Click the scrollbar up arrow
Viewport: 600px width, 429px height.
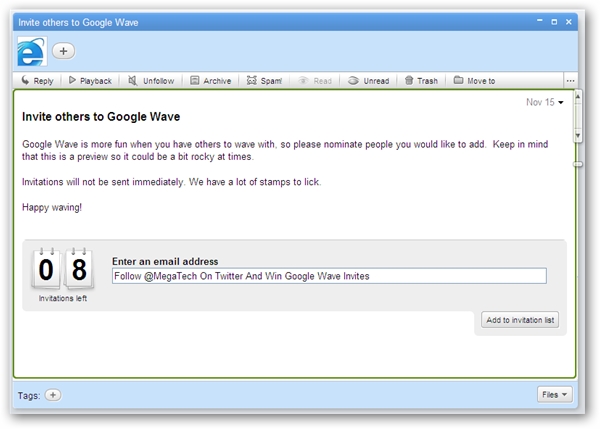578,97
